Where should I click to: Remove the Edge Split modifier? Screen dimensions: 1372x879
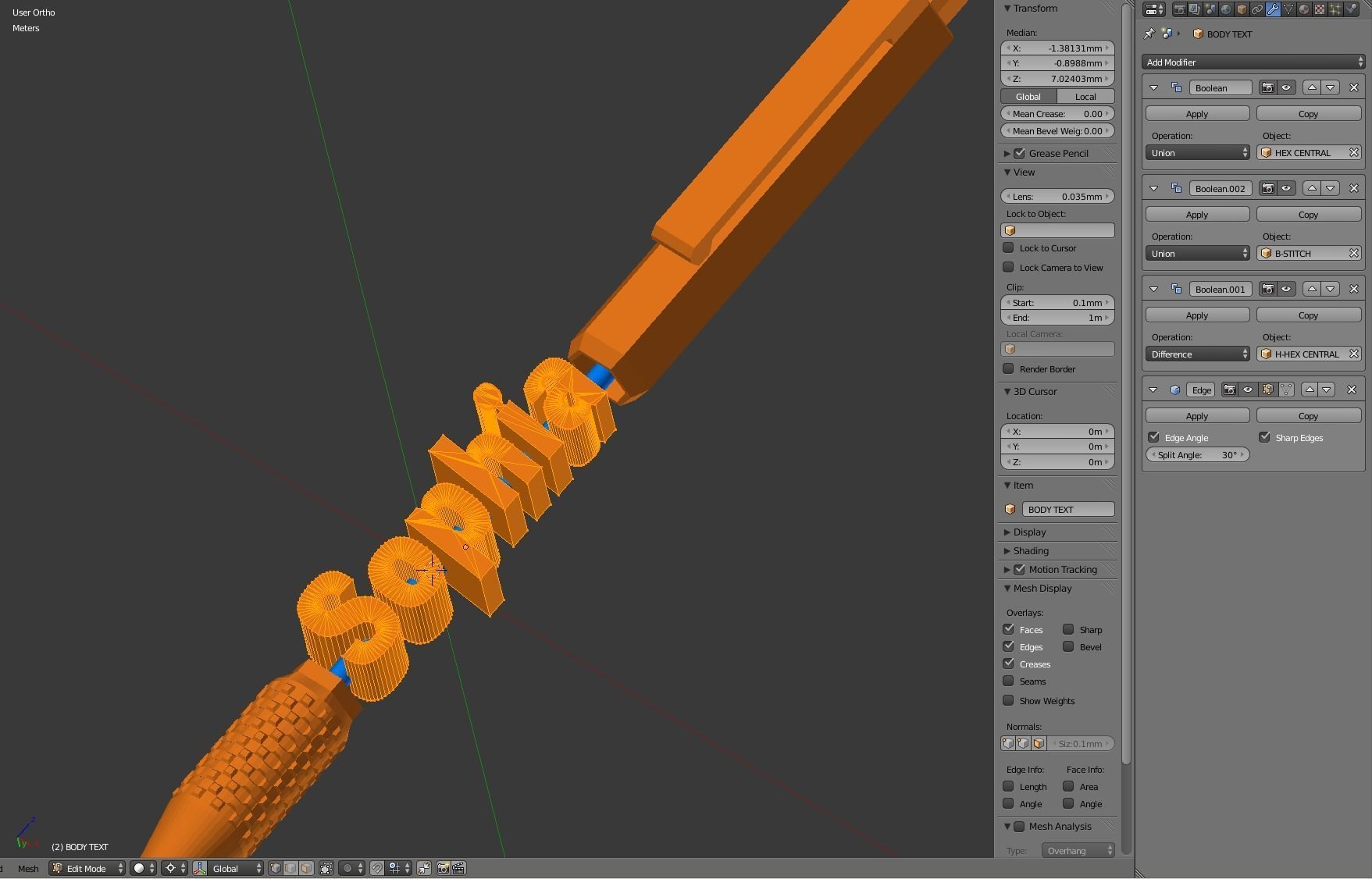1353,390
